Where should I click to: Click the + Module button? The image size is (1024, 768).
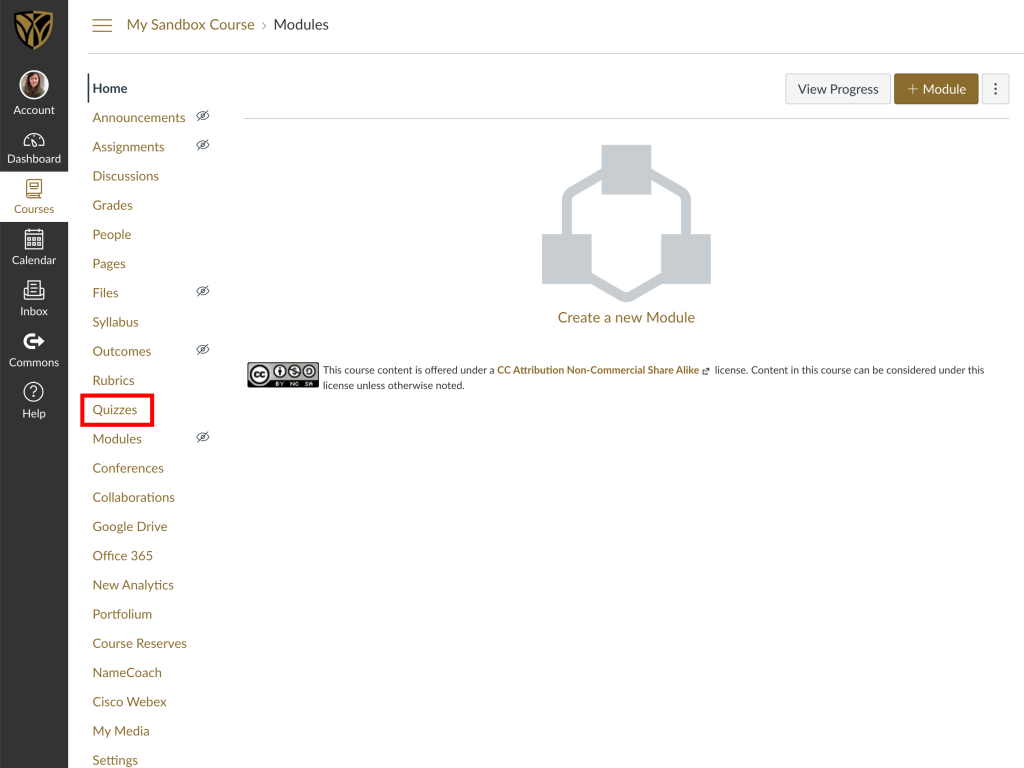click(936, 89)
